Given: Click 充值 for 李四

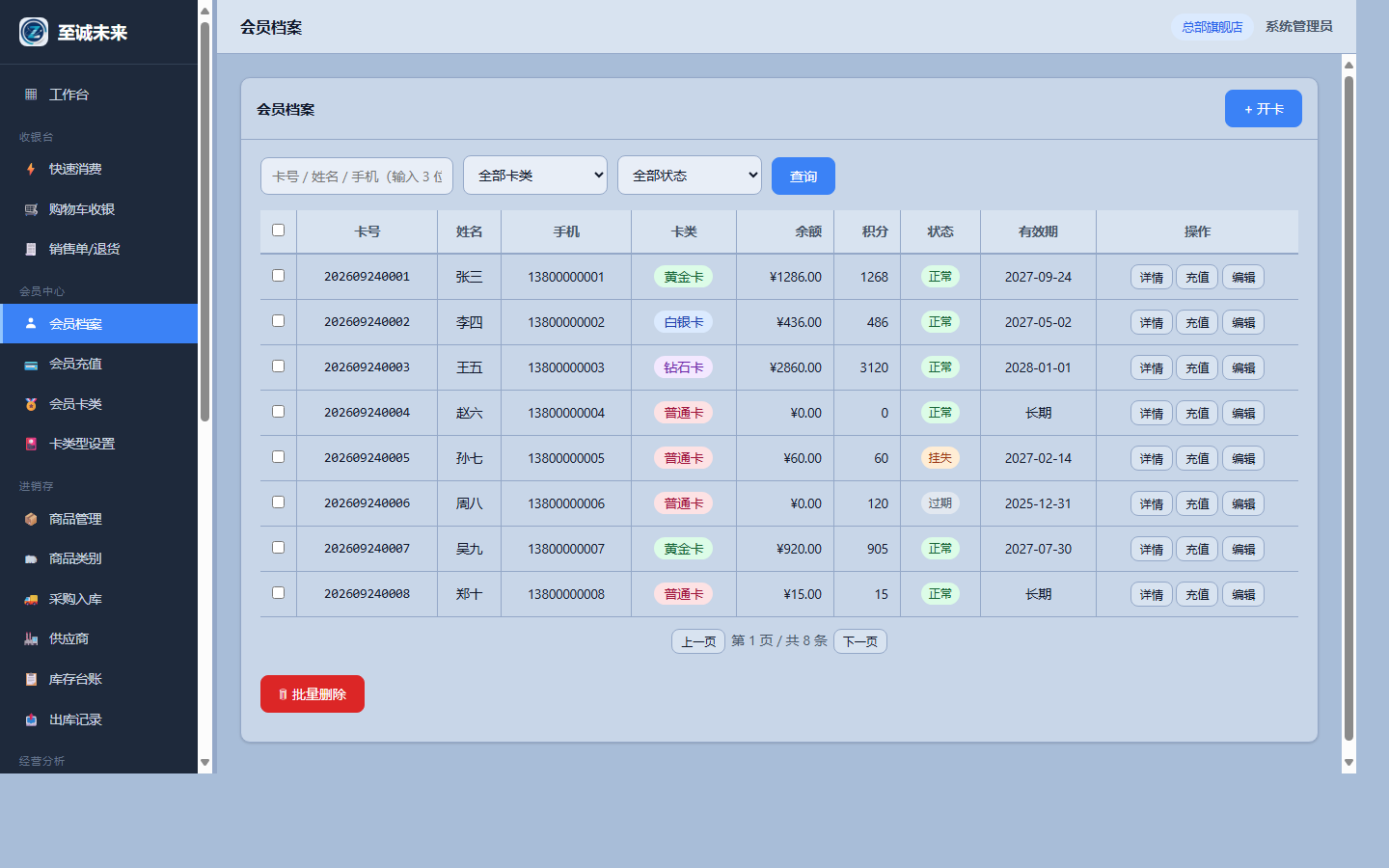Looking at the screenshot, I should pyautogui.click(x=1197, y=323).
